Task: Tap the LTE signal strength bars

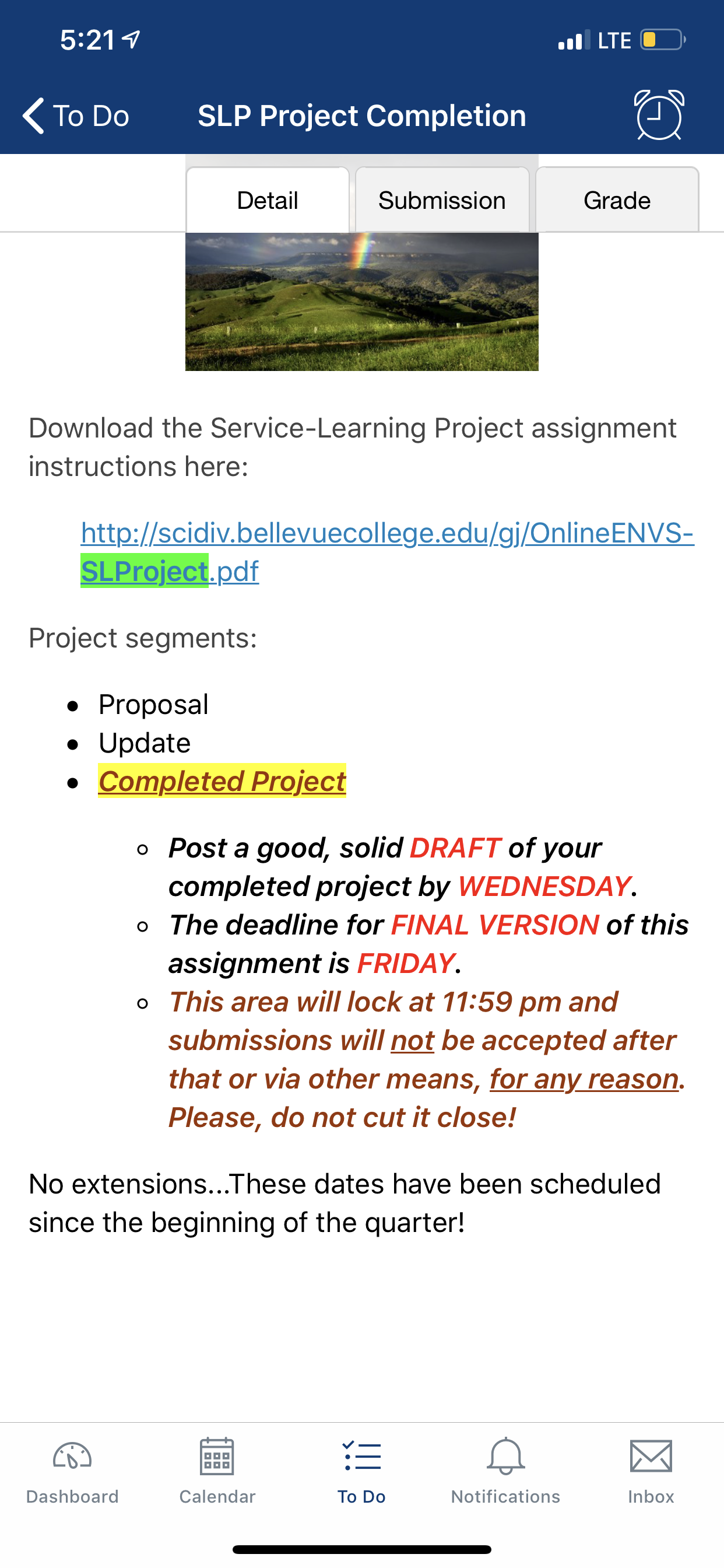Action: coord(574,40)
